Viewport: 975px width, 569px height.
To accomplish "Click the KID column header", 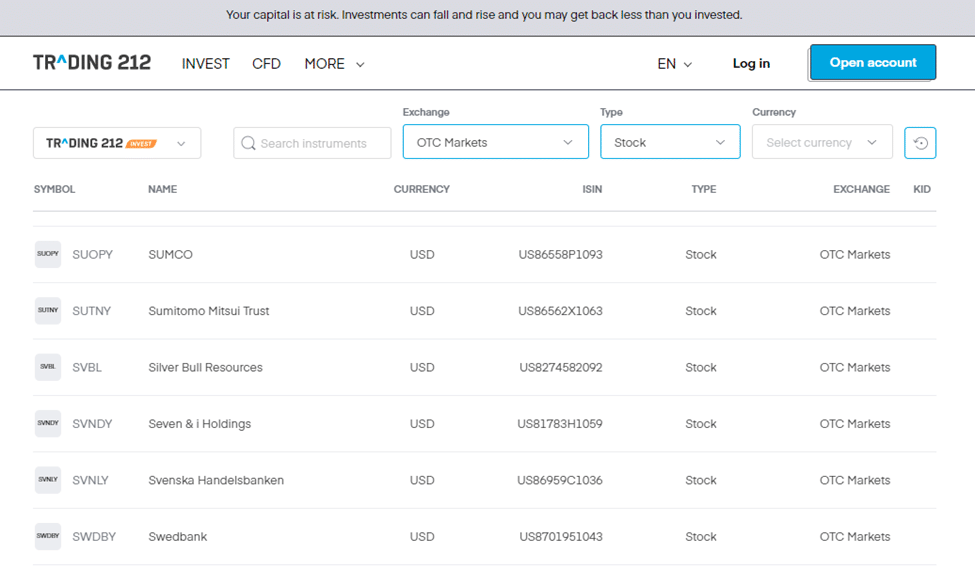I will click(x=922, y=189).
